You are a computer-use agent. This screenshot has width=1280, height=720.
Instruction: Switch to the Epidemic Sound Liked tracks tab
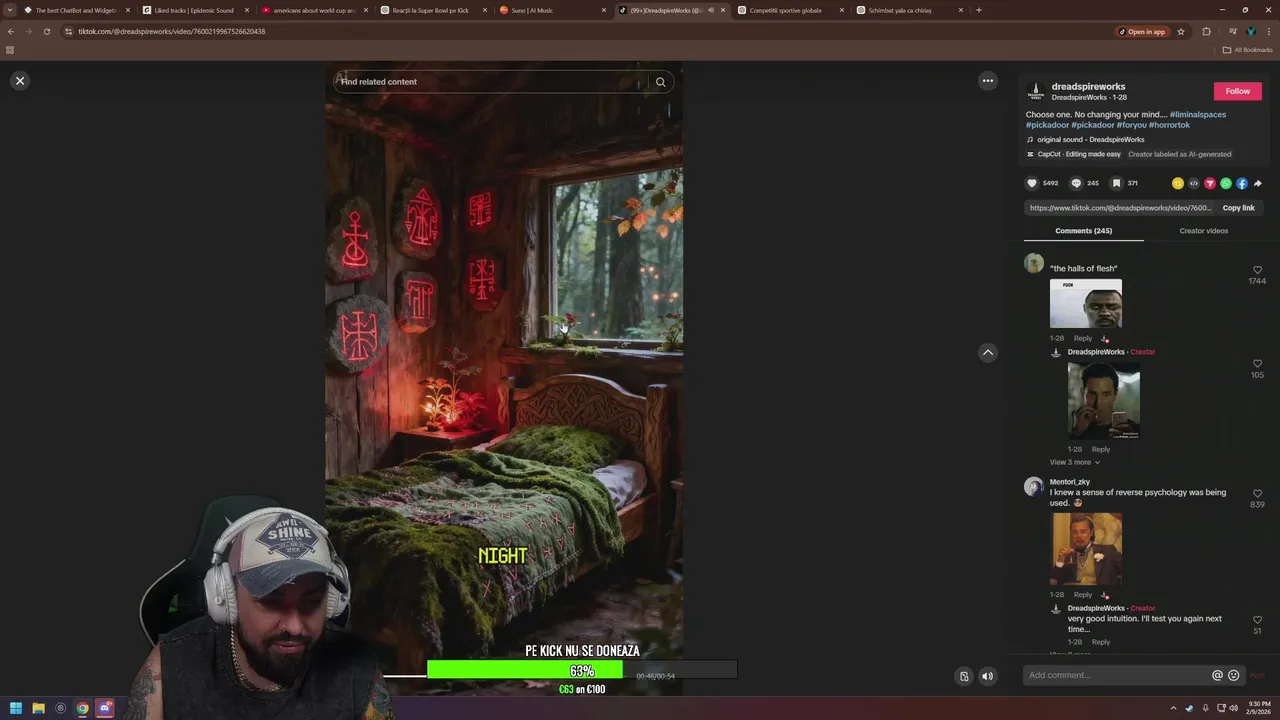coord(194,10)
